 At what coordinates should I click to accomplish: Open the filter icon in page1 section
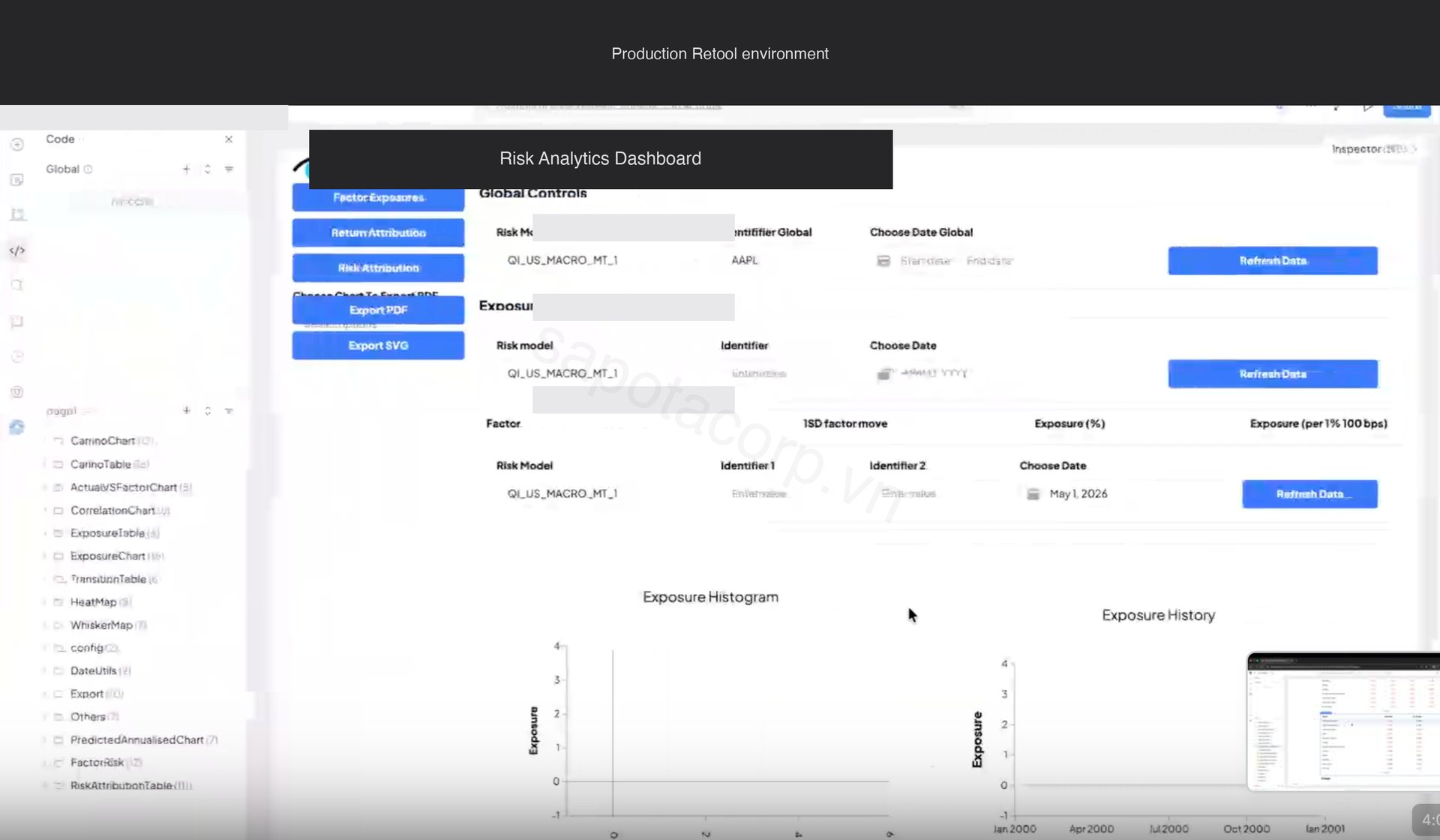tap(229, 411)
